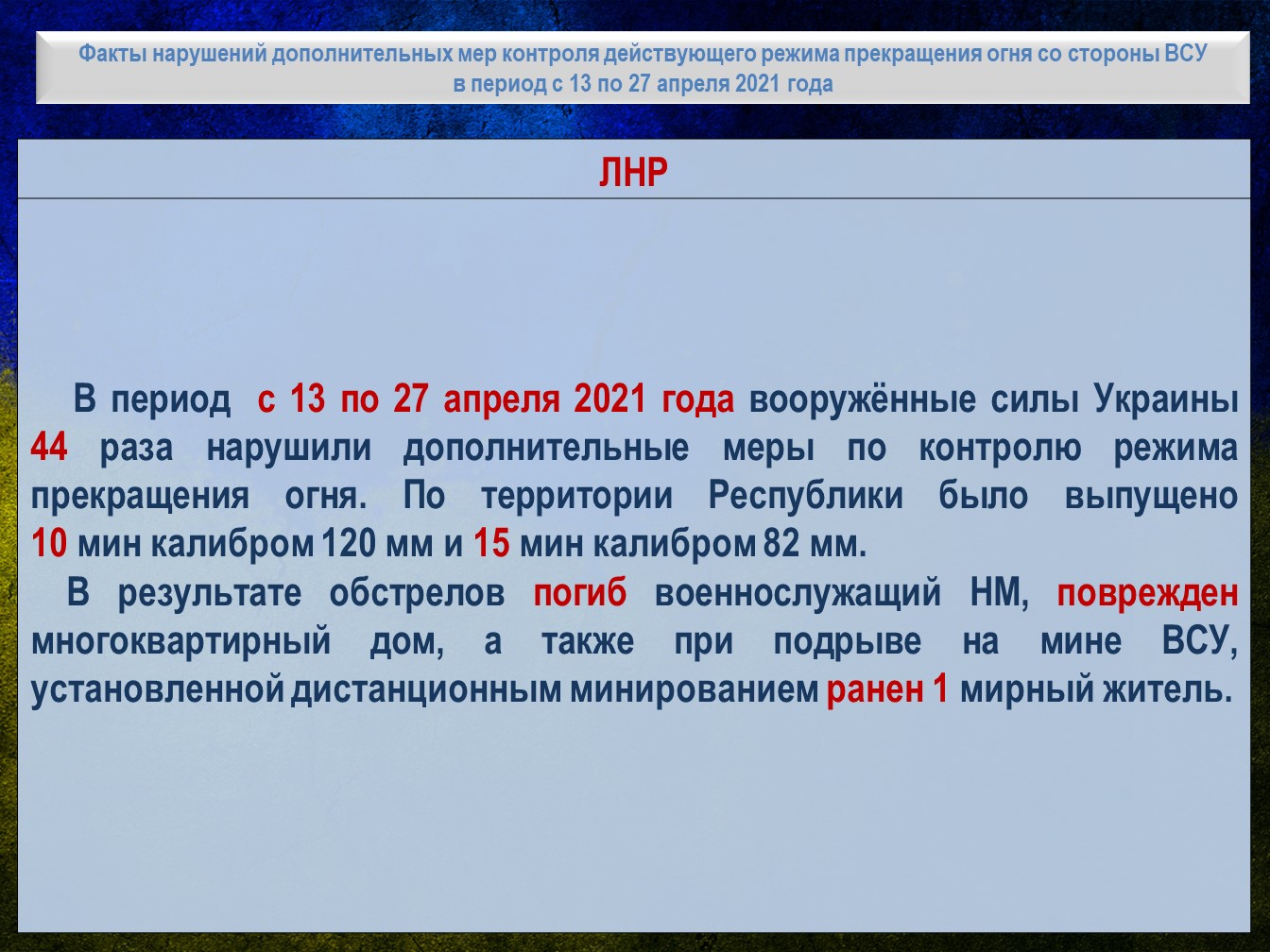Click the red word погиб
Image resolution: width=1270 pixels, height=952 pixels.
pyautogui.click(x=579, y=593)
